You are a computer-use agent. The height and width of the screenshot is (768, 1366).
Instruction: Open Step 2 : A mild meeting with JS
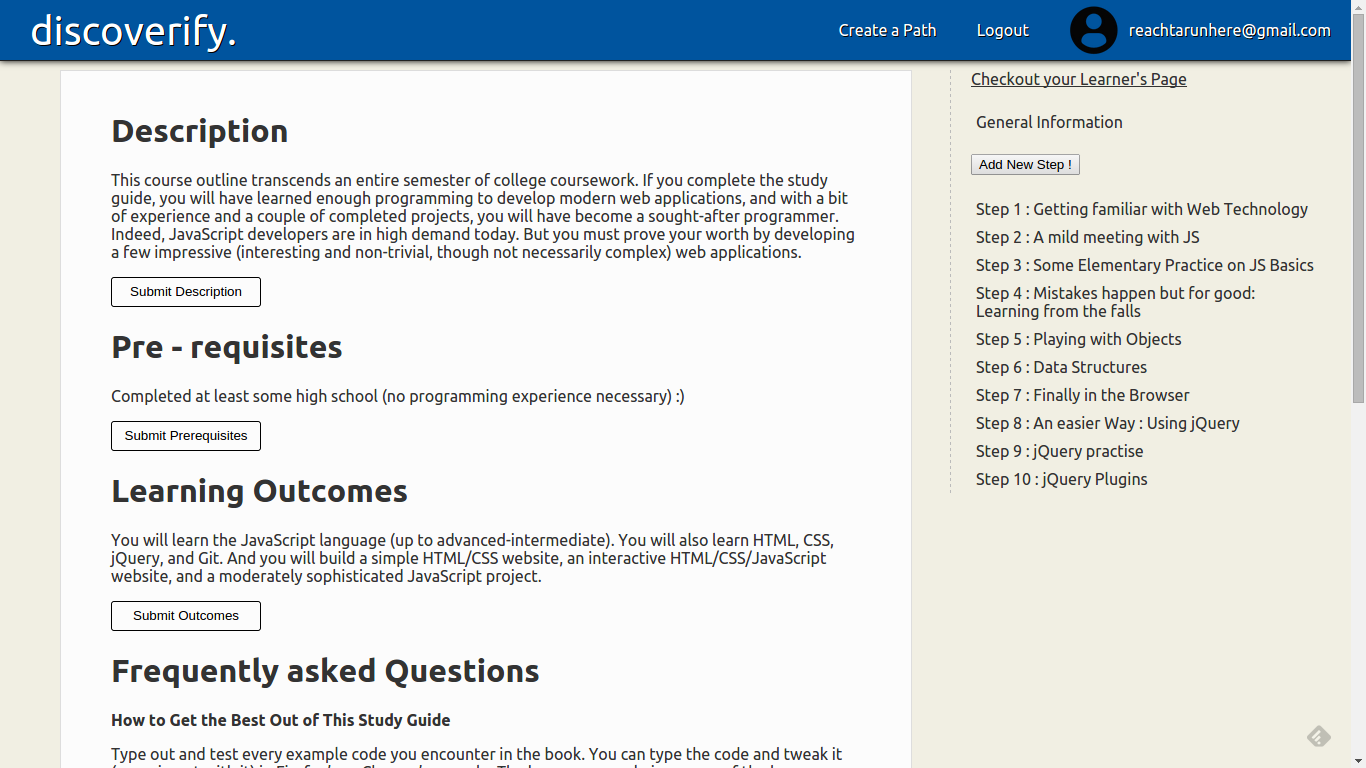pos(1088,237)
